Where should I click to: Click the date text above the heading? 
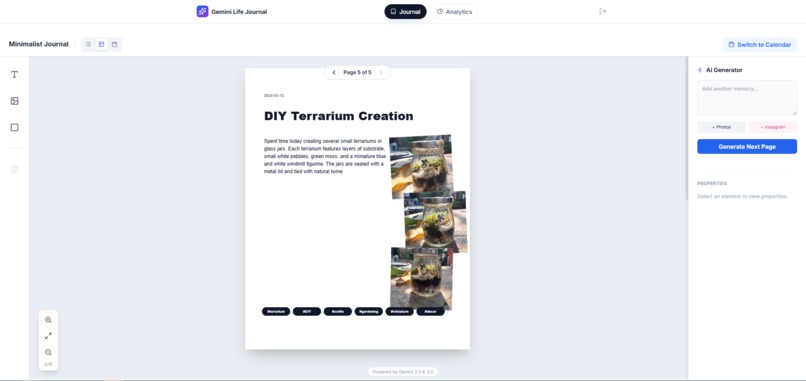[x=274, y=96]
